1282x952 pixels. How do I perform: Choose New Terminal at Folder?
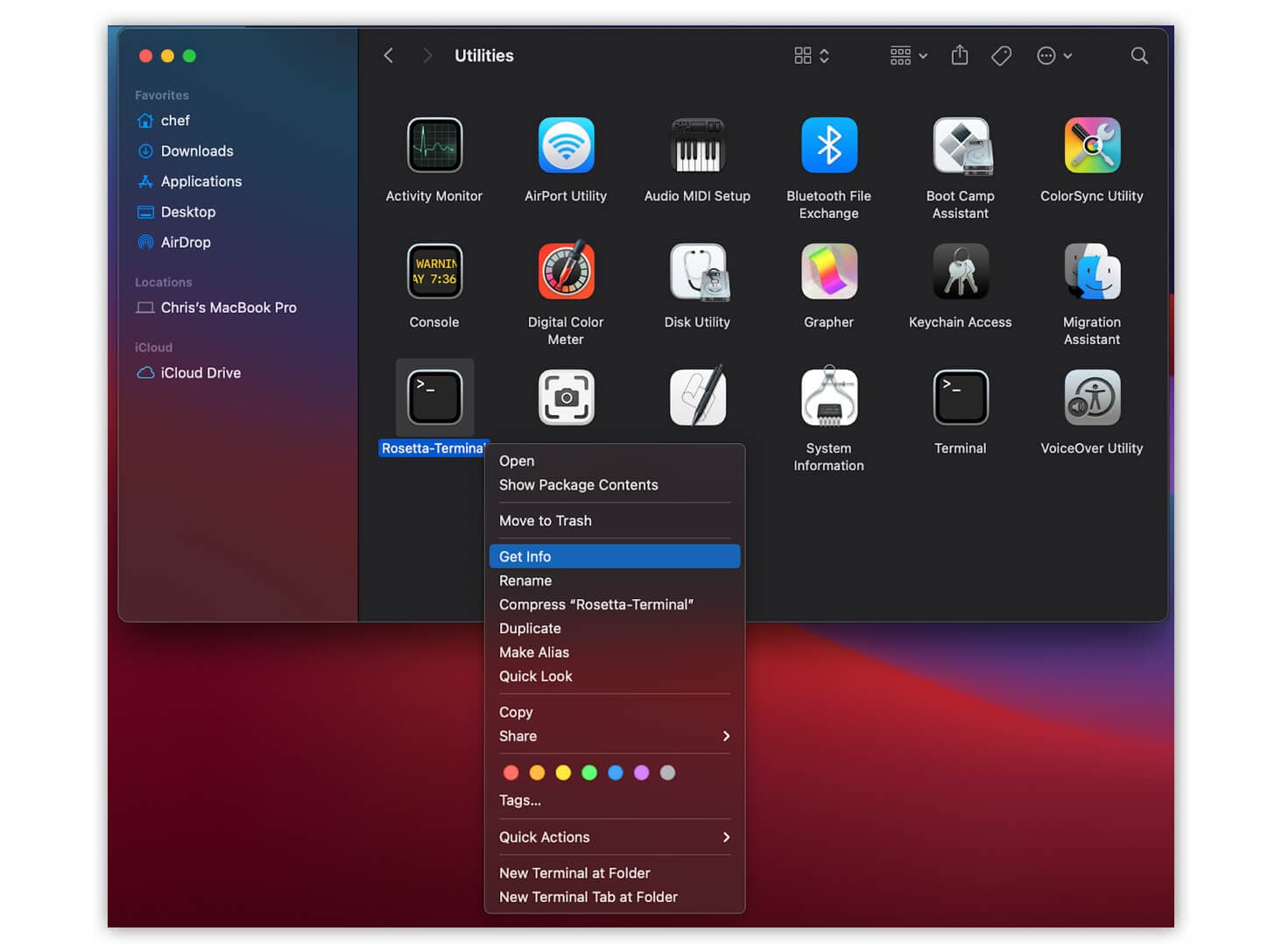[x=615, y=873]
